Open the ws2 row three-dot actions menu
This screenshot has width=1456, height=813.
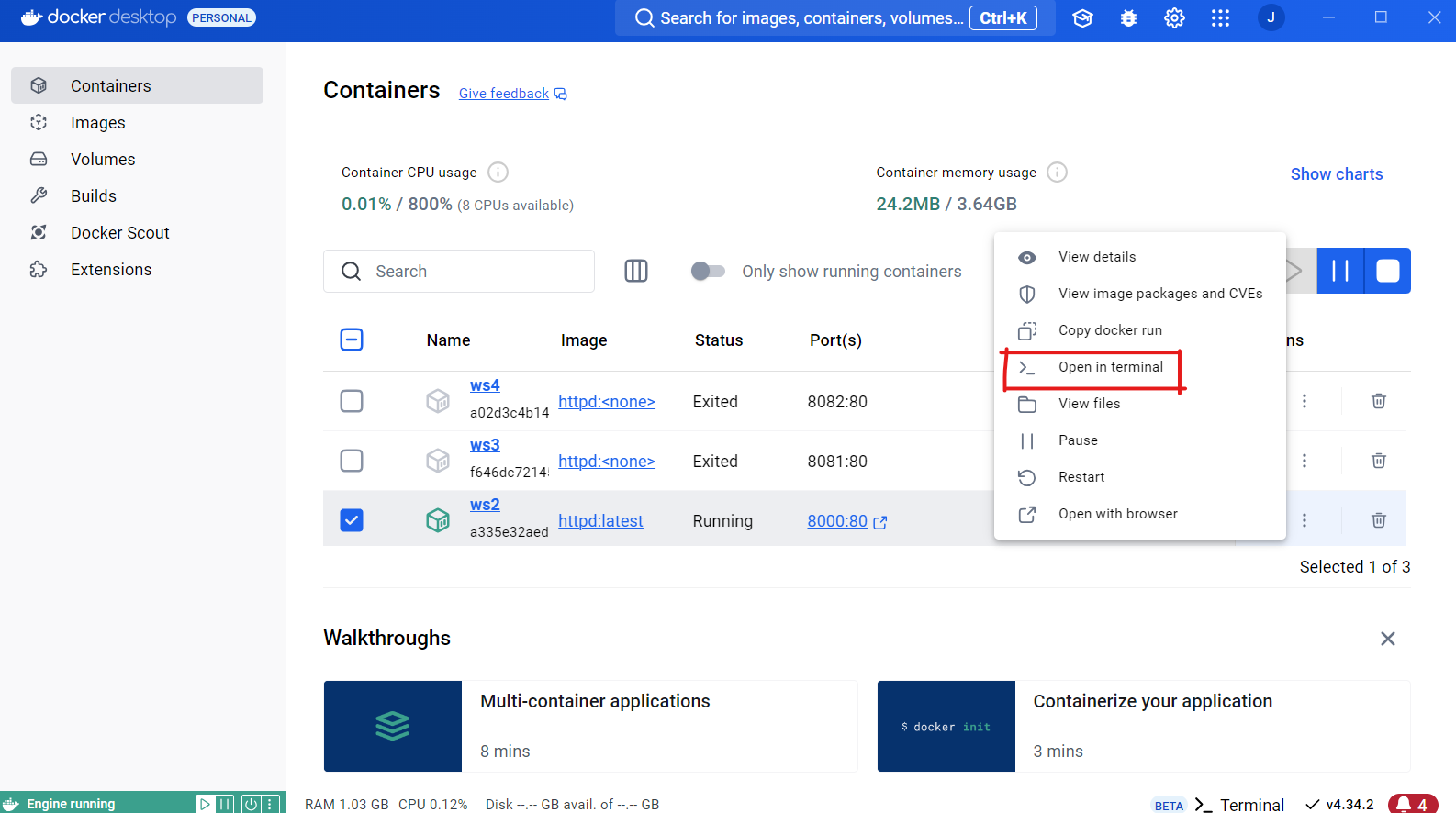coord(1305,520)
